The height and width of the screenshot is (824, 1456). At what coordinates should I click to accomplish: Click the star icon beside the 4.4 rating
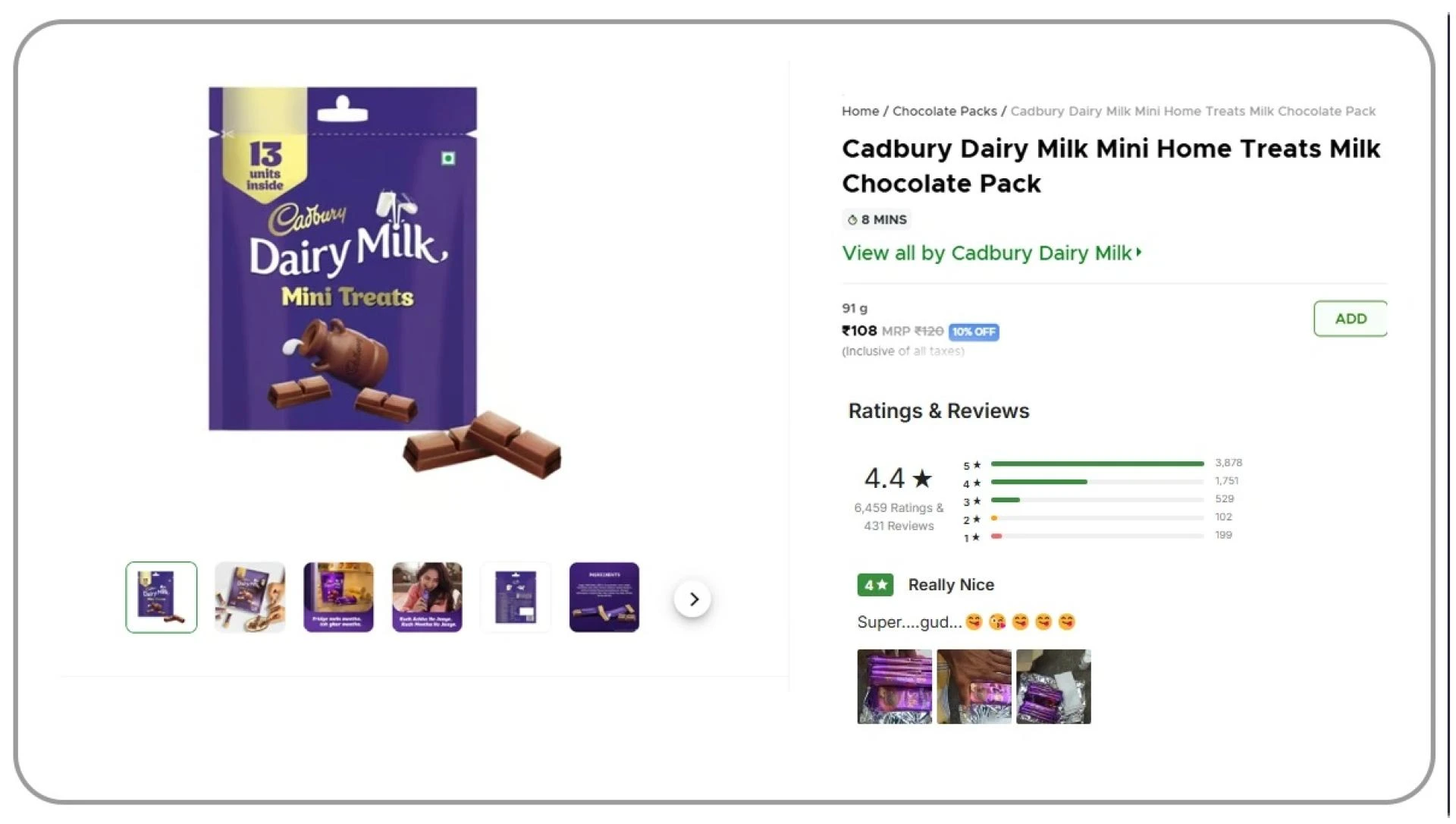(922, 478)
